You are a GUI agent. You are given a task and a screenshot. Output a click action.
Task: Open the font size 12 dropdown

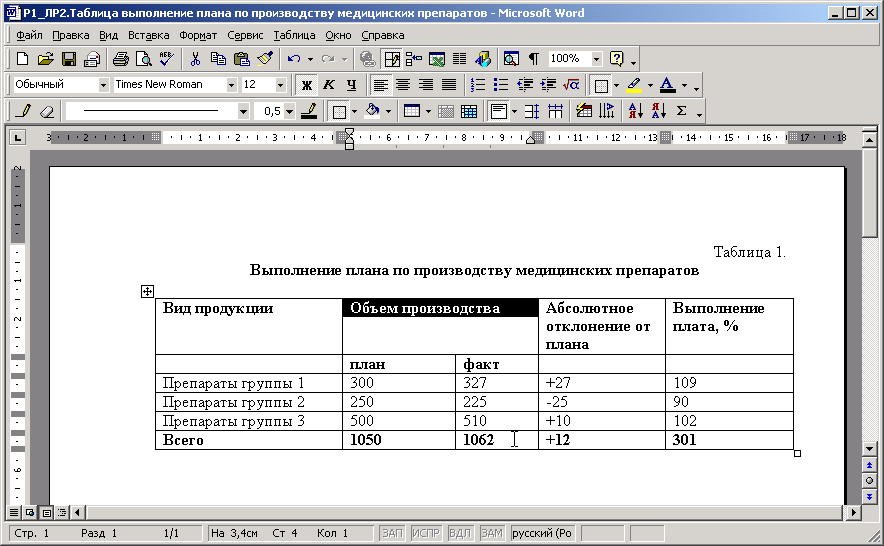[x=280, y=85]
